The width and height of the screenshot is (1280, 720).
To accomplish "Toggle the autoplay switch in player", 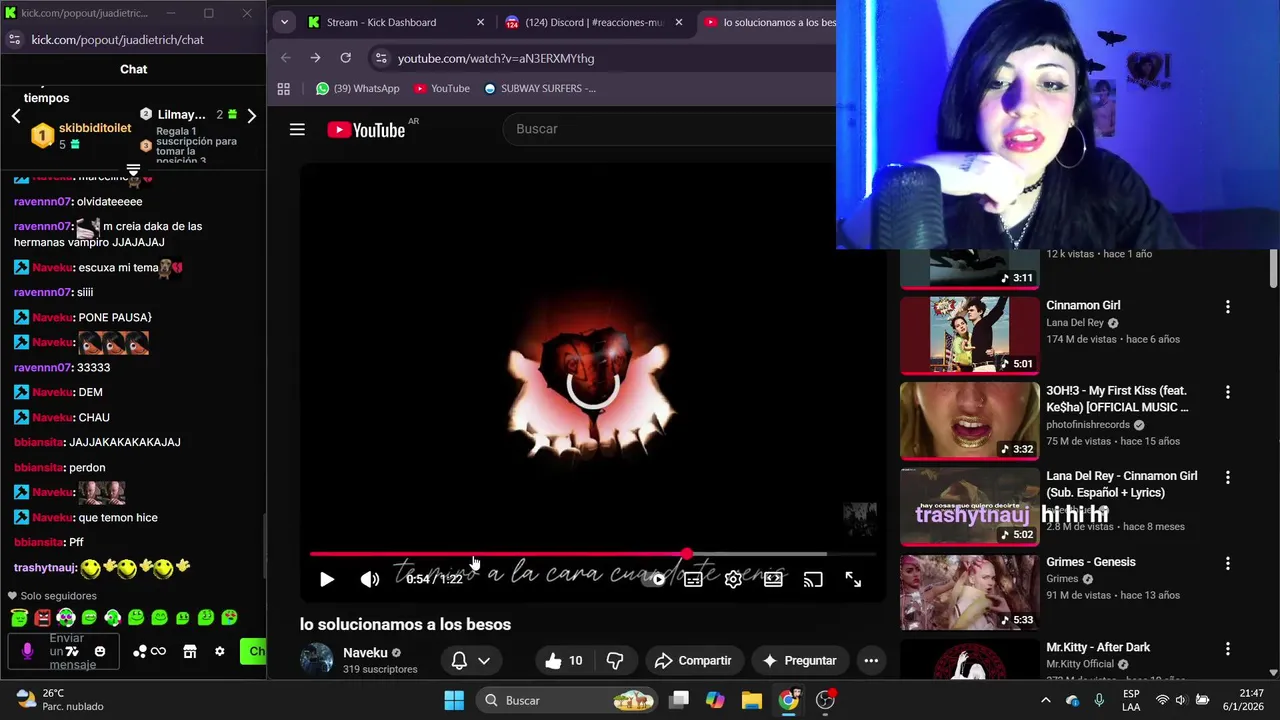I will coord(654,579).
